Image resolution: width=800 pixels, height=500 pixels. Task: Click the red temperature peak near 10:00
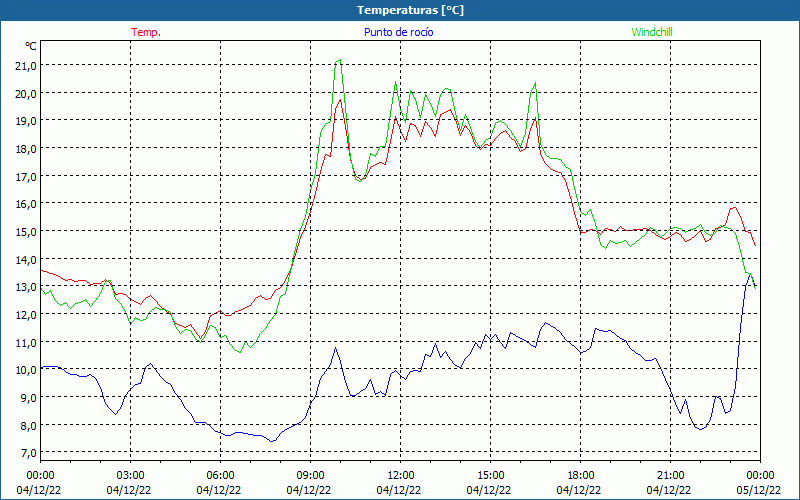[340, 100]
